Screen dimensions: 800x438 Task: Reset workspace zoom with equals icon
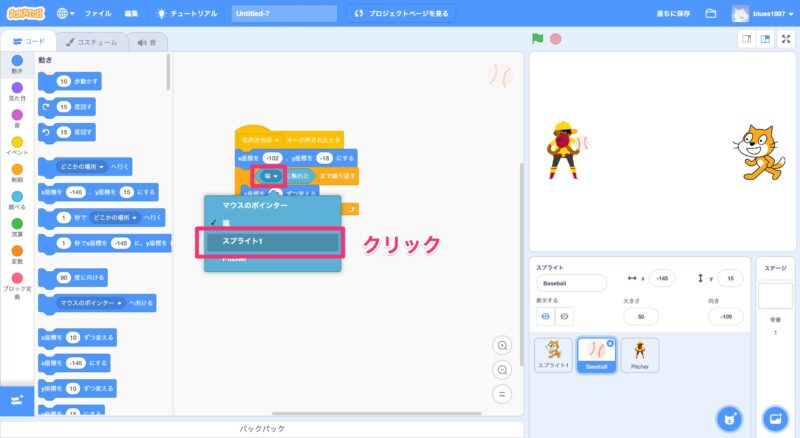click(503, 393)
